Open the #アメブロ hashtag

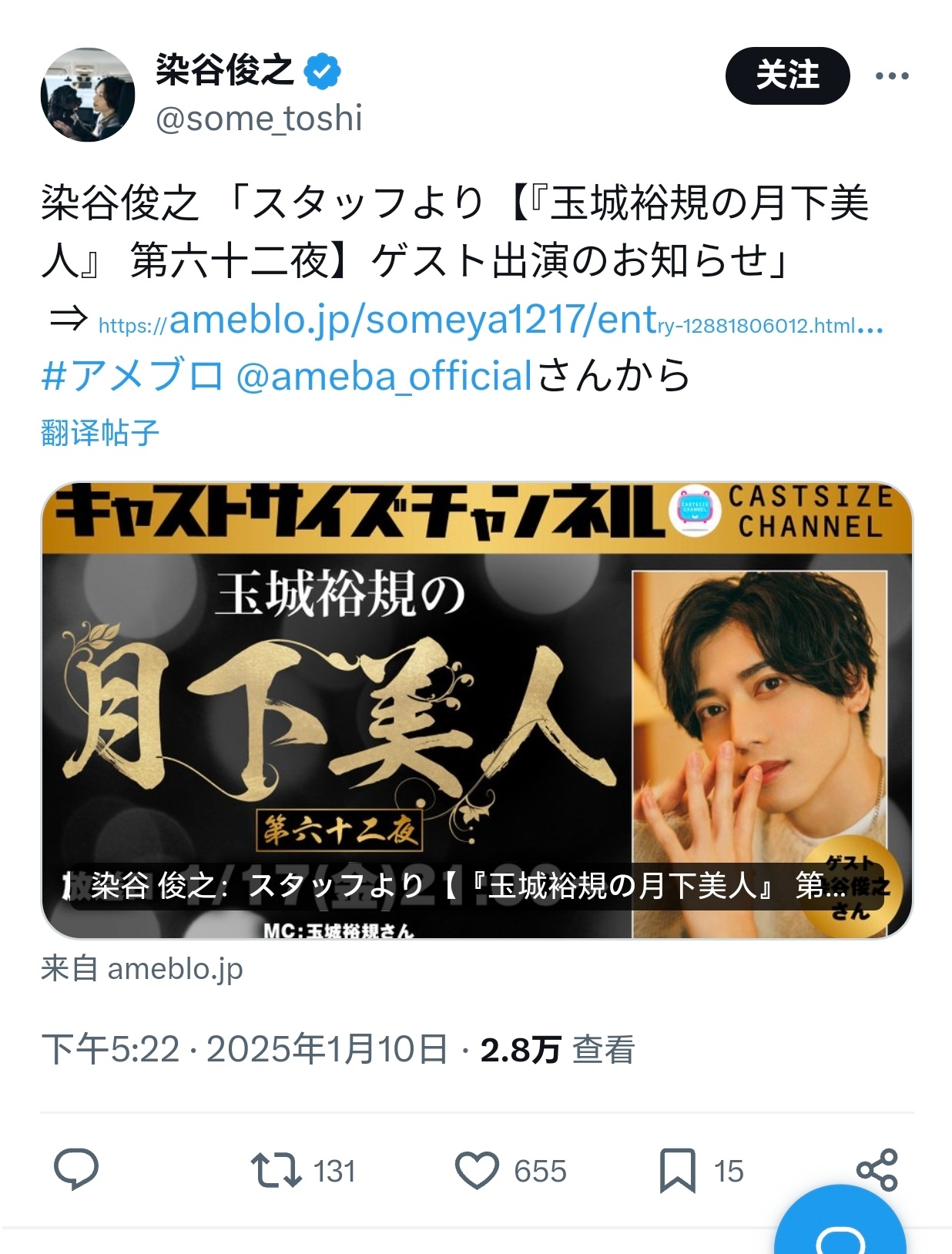pyautogui.click(x=132, y=377)
